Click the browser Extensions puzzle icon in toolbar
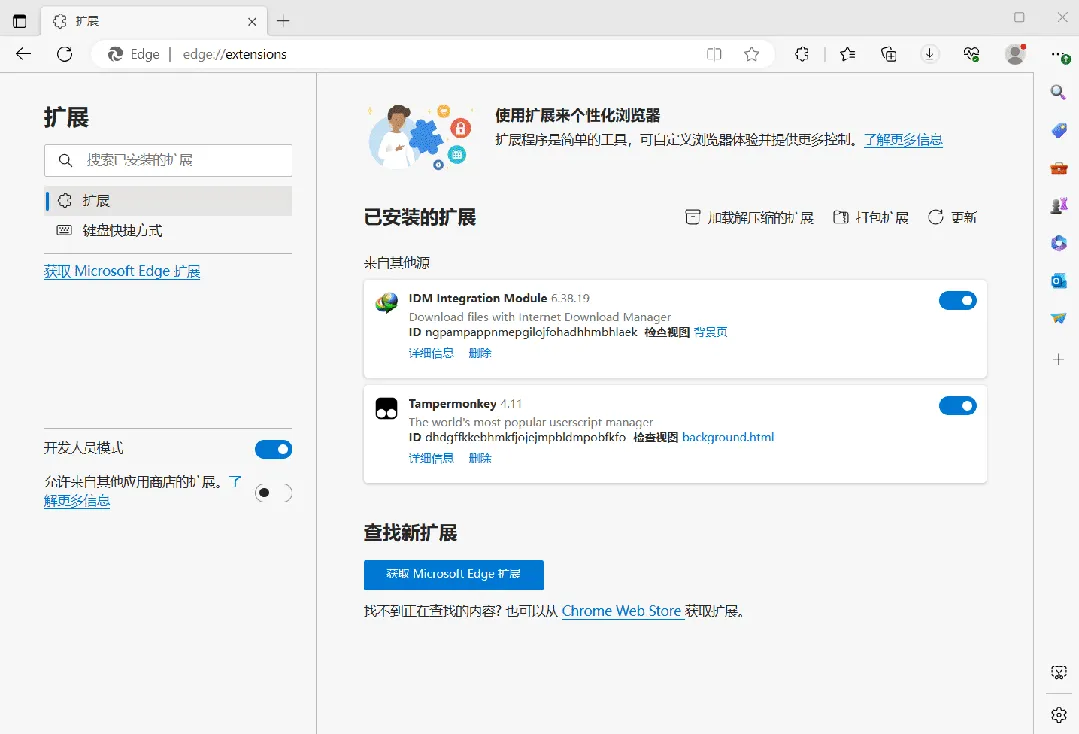 pos(802,54)
